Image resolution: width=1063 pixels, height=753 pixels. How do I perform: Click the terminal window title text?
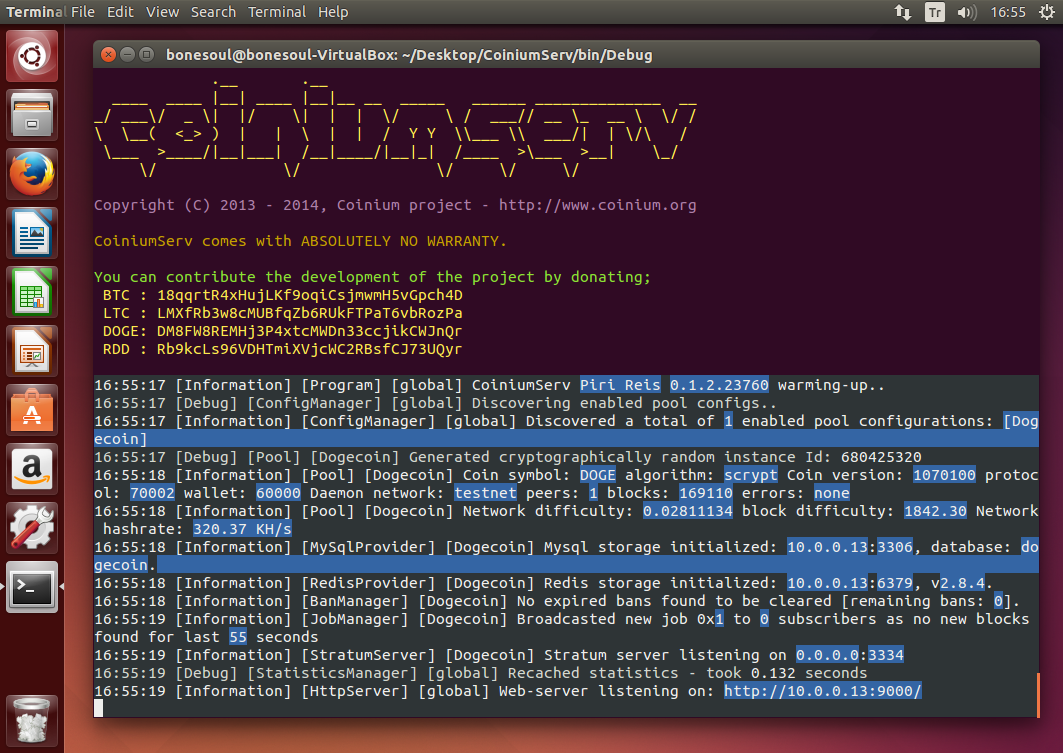[409, 55]
